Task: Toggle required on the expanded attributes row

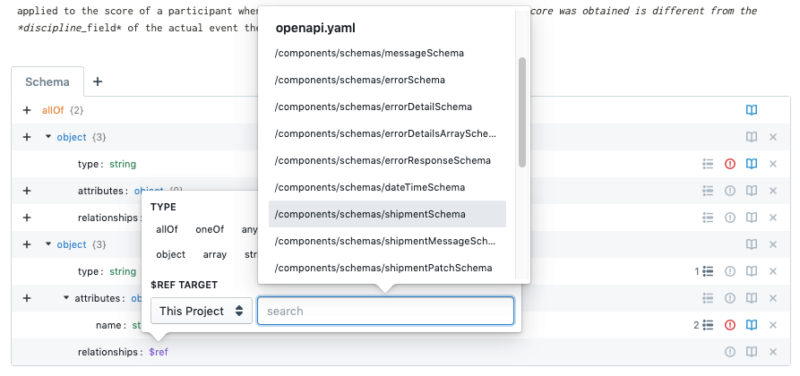Action: pos(730,298)
